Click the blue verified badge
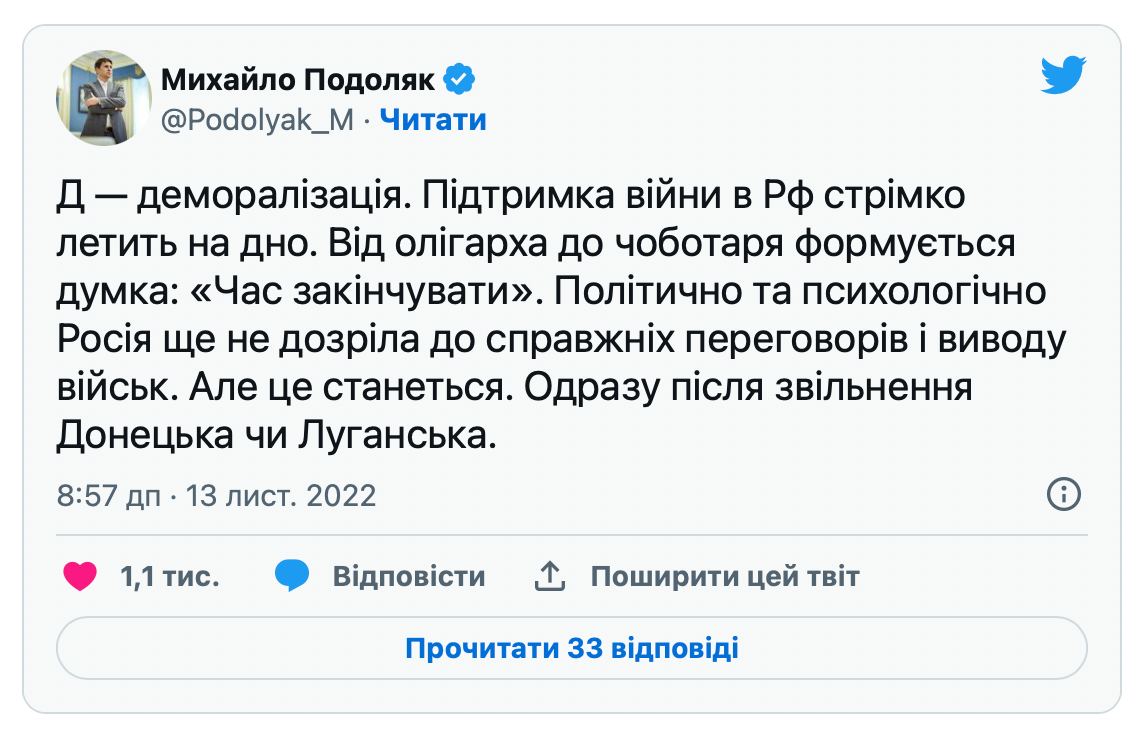 [459, 77]
